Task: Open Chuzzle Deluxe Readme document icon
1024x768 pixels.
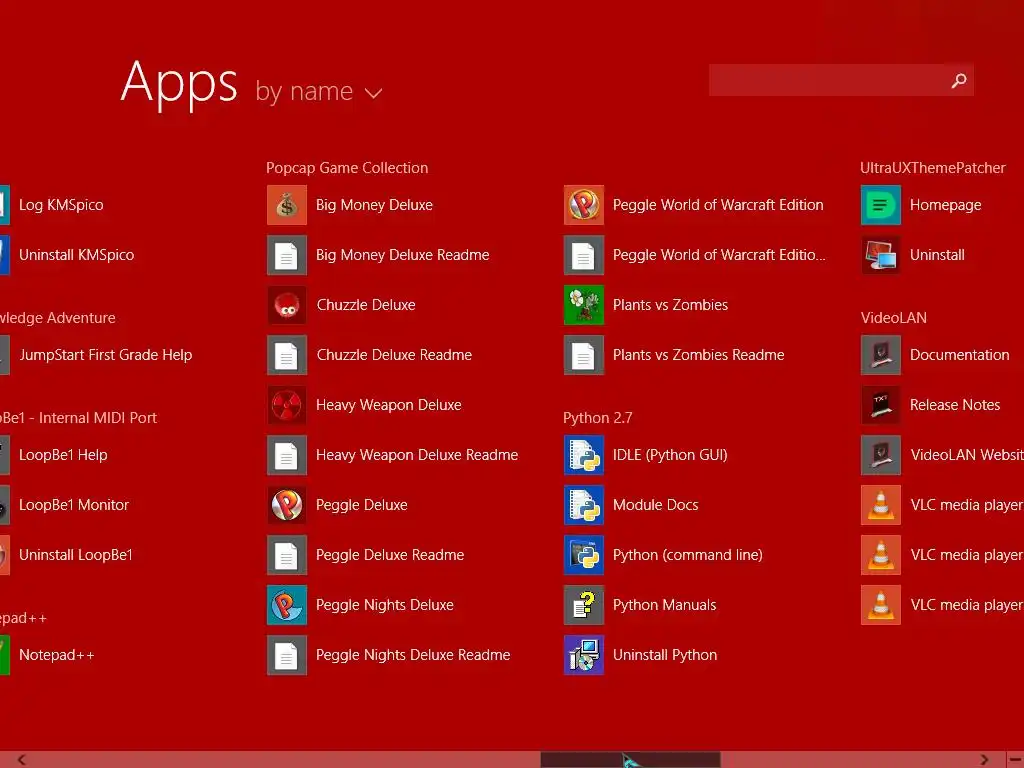Action: [x=287, y=355]
